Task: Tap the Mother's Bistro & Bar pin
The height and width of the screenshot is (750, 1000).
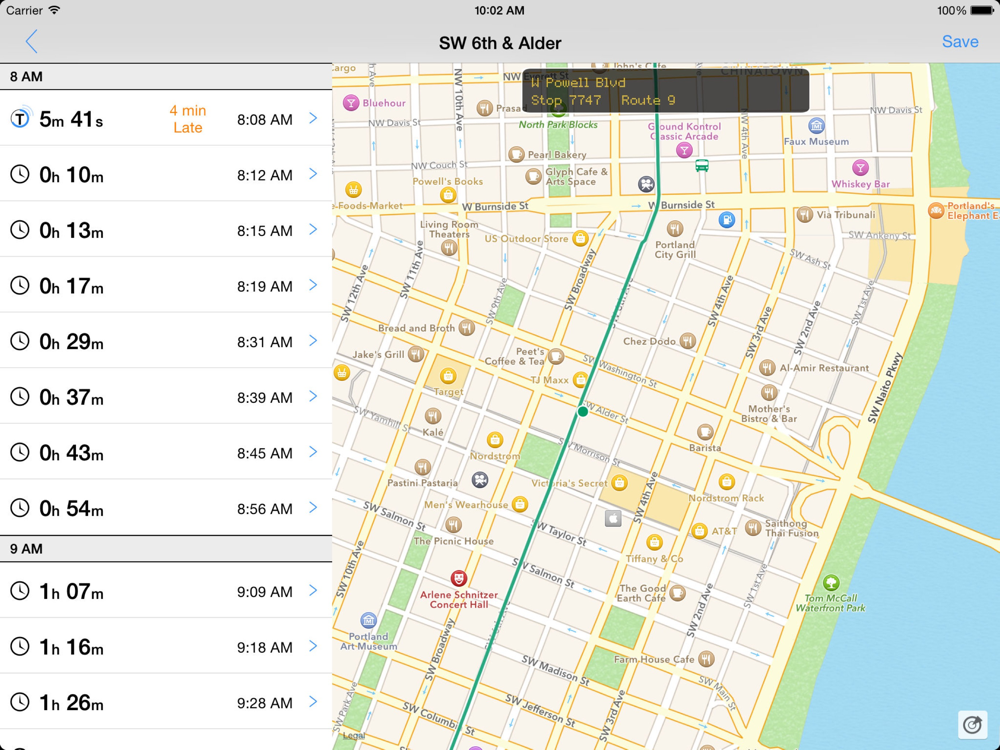Action: point(769,392)
